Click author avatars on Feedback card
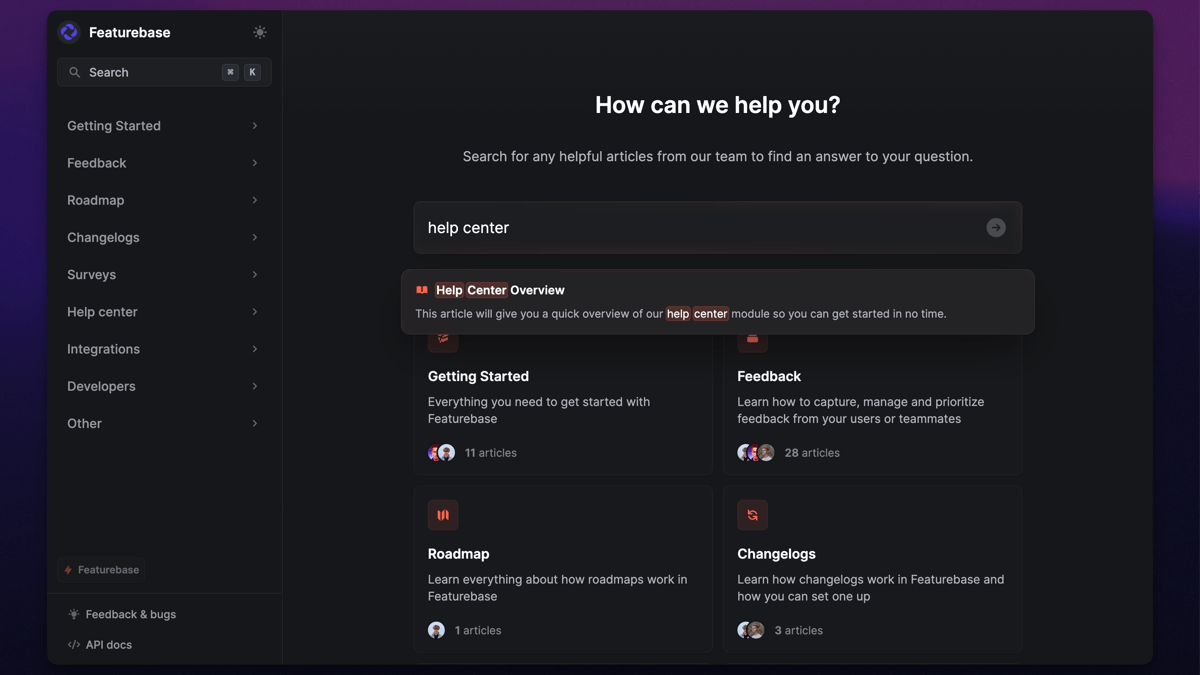The width and height of the screenshot is (1200, 675). pyautogui.click(x=755, y=453)
